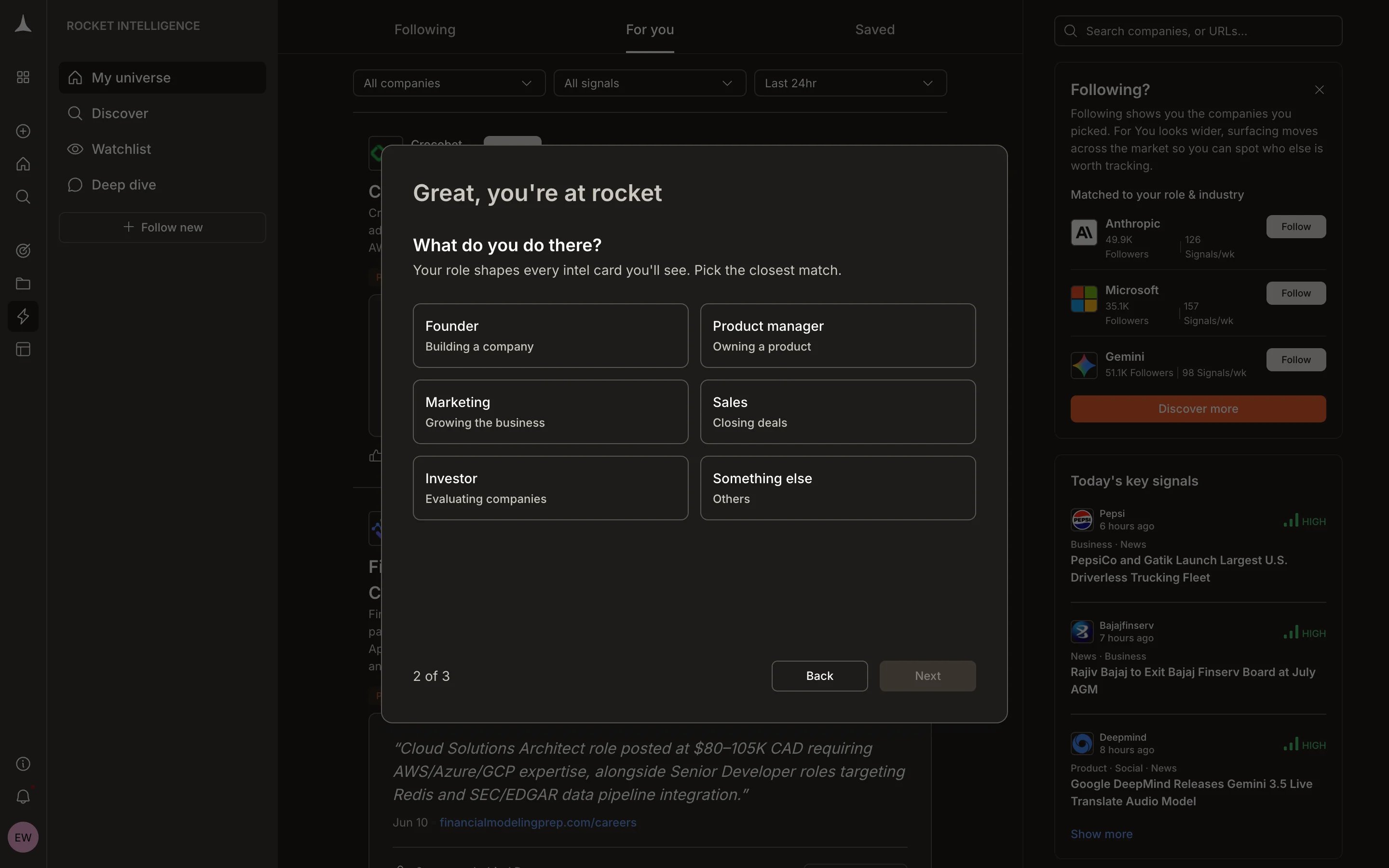Click the thumbs up icon on feed card
This screenshot has height=868, width=1389.
tap(375, 456)
